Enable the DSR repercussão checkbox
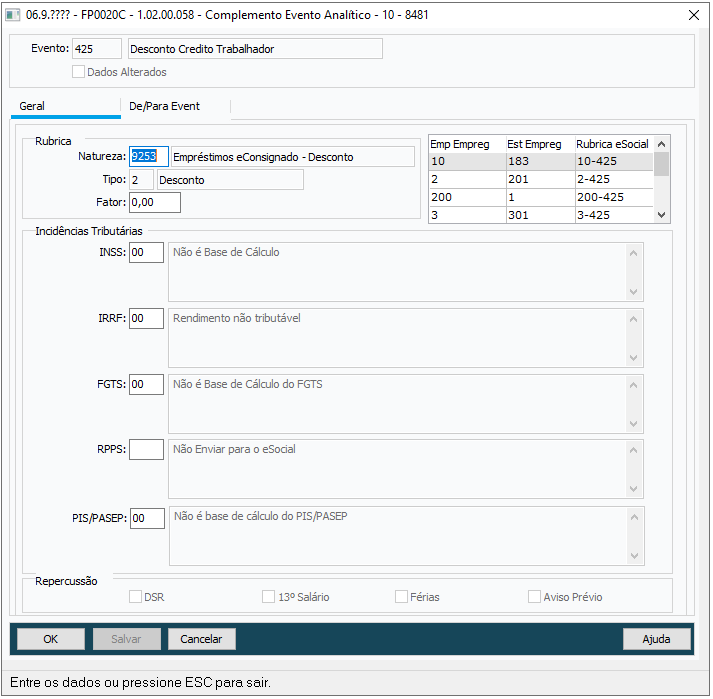 tap(135, 597)
